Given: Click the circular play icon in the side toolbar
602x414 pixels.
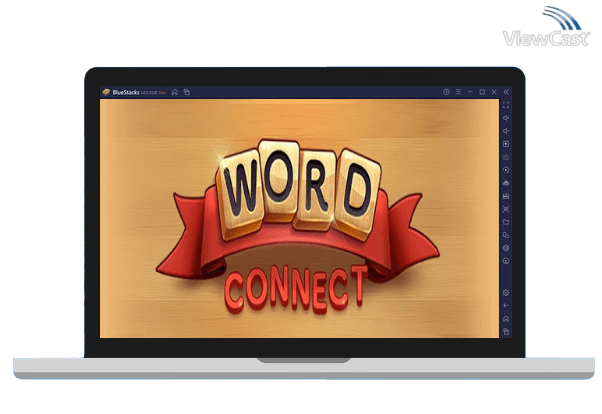Looking at the screenshot, I should [506, 170].
